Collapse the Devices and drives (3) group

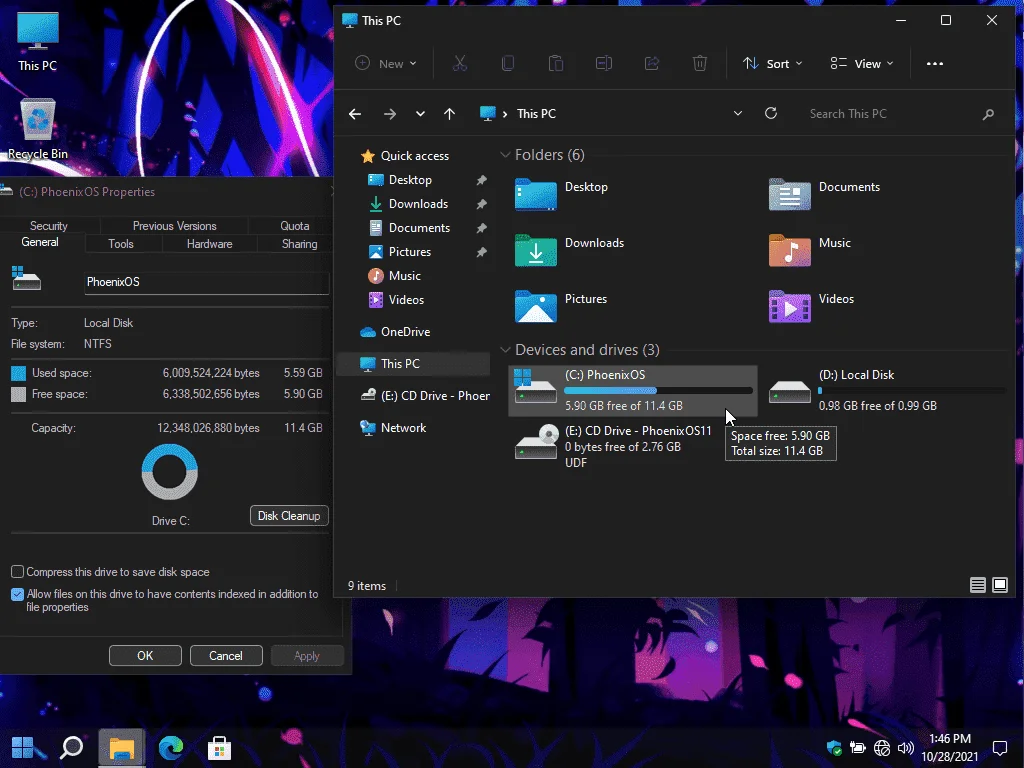(x=505, y=350)
